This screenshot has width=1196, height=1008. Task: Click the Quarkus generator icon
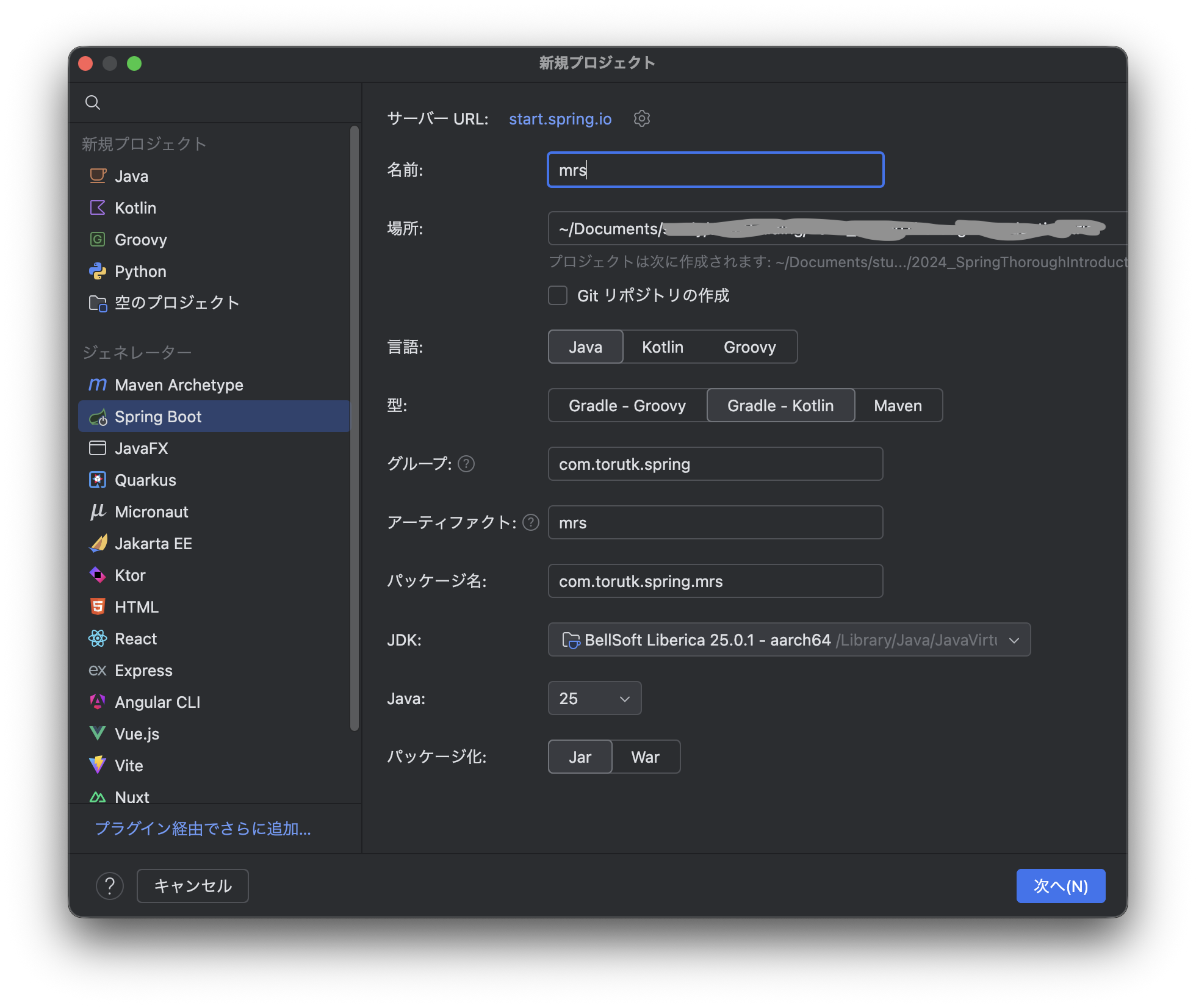tap(98, 480)
